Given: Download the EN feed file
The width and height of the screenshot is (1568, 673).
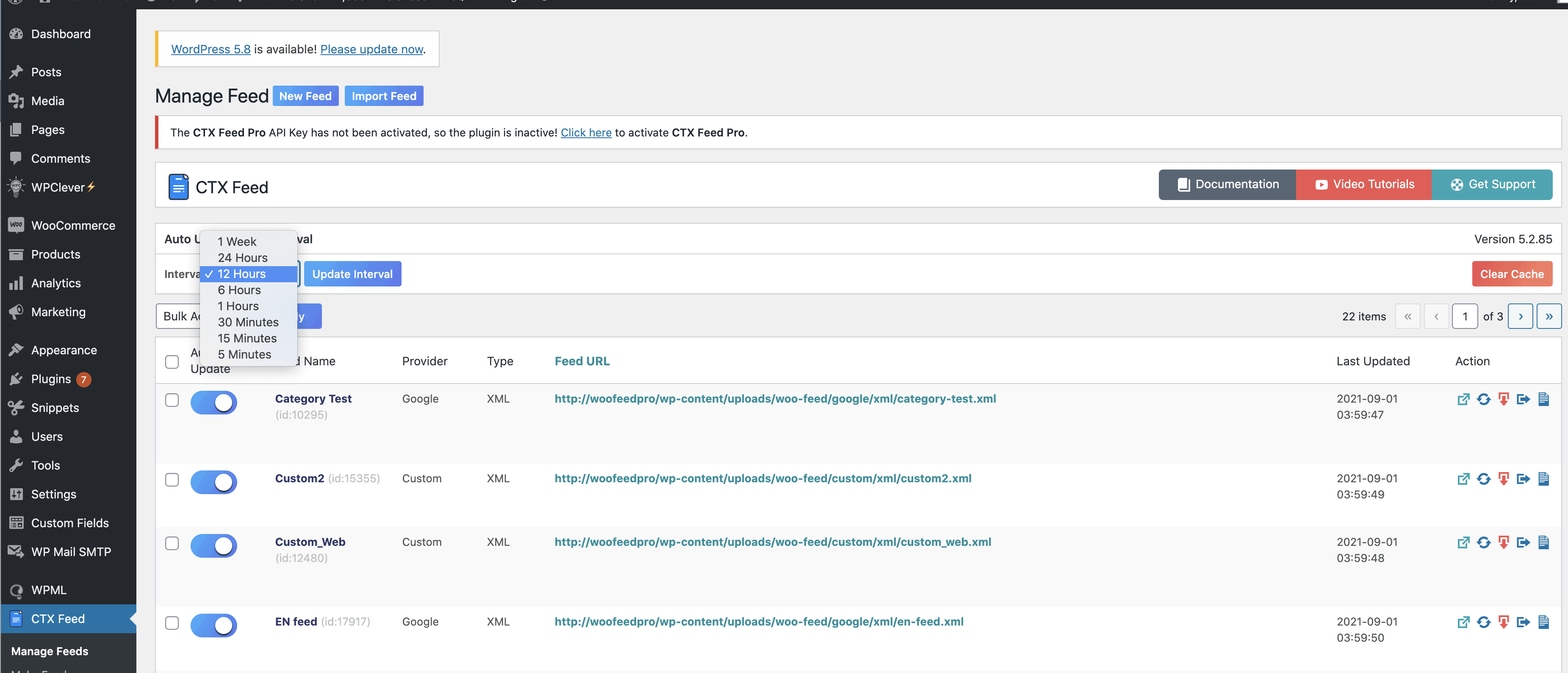Looking at the screenshot, I should (x=1504, y=623).
